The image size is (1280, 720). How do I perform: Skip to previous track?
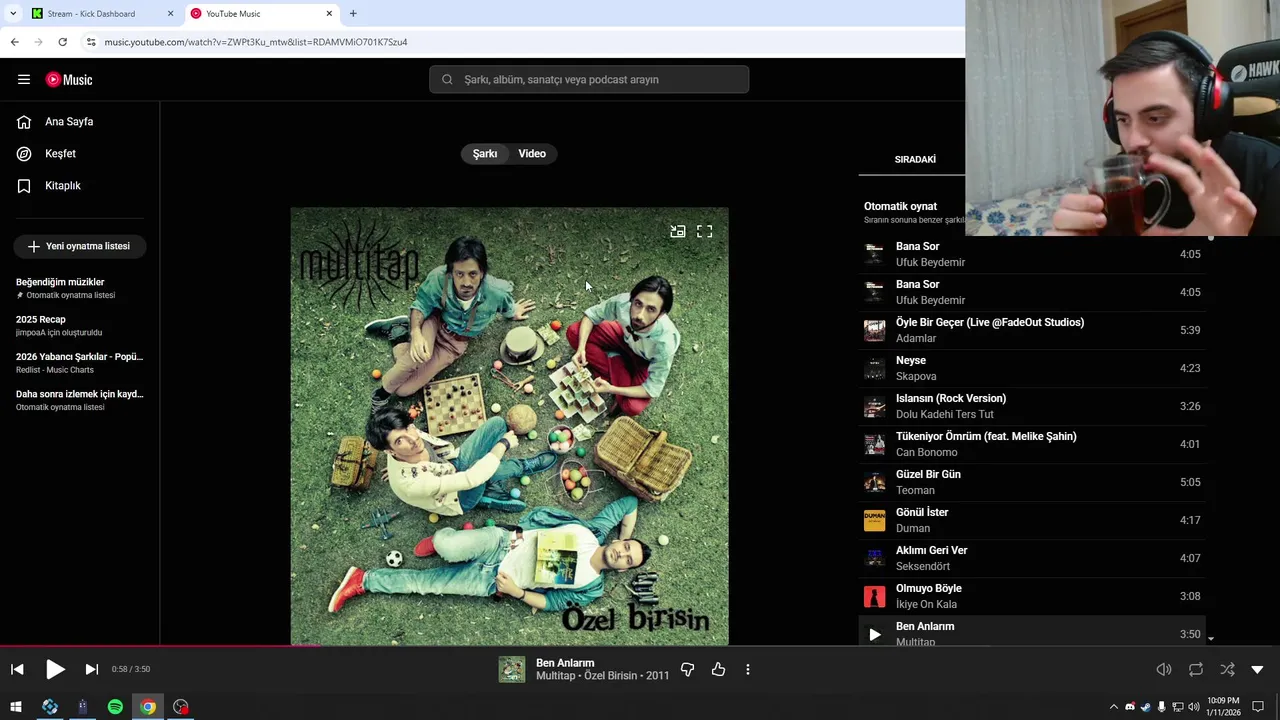click(x=17, y=669)
